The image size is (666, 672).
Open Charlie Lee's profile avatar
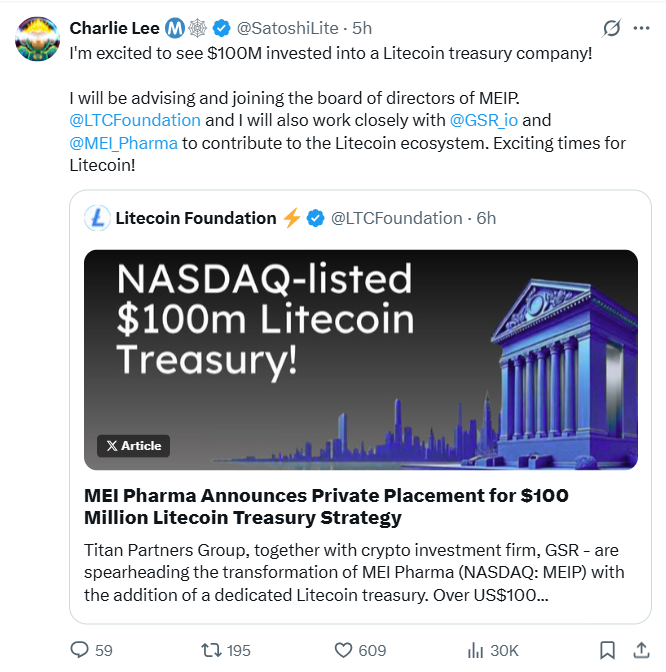point(38,38)
